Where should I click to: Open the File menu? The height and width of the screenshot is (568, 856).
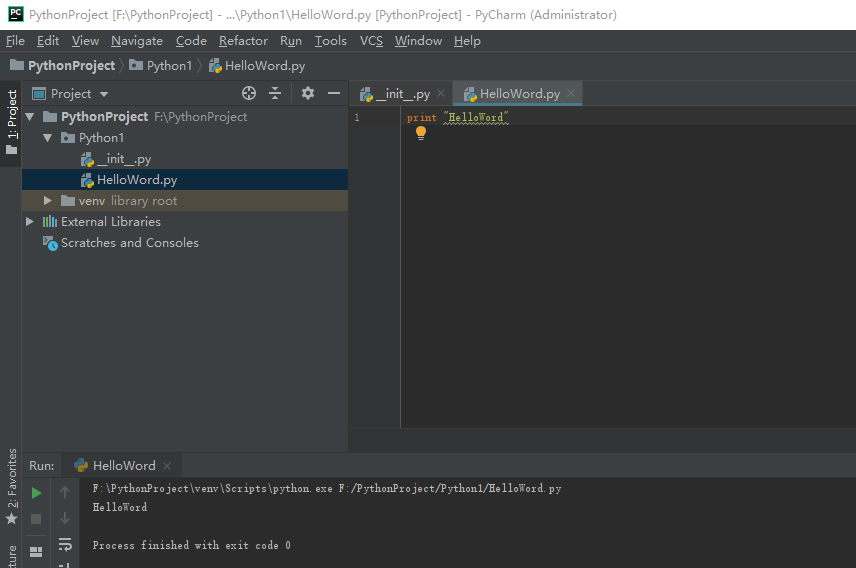(x=15, y=41)
